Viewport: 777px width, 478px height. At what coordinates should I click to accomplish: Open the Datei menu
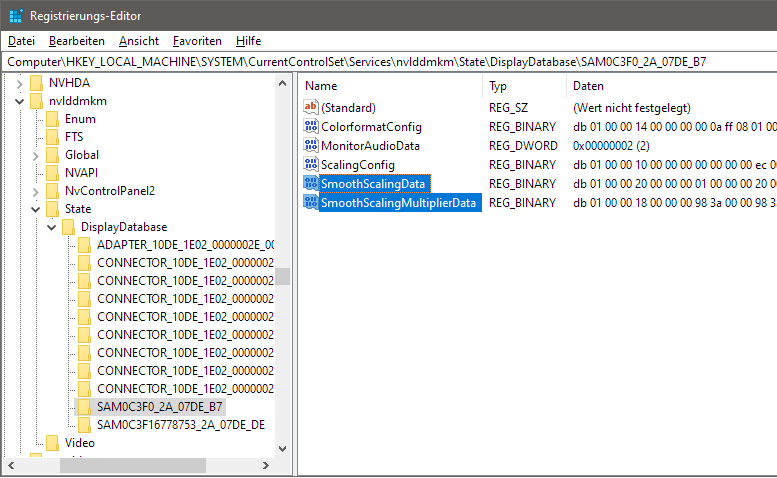pyautogui.click(x=21, y=41)
